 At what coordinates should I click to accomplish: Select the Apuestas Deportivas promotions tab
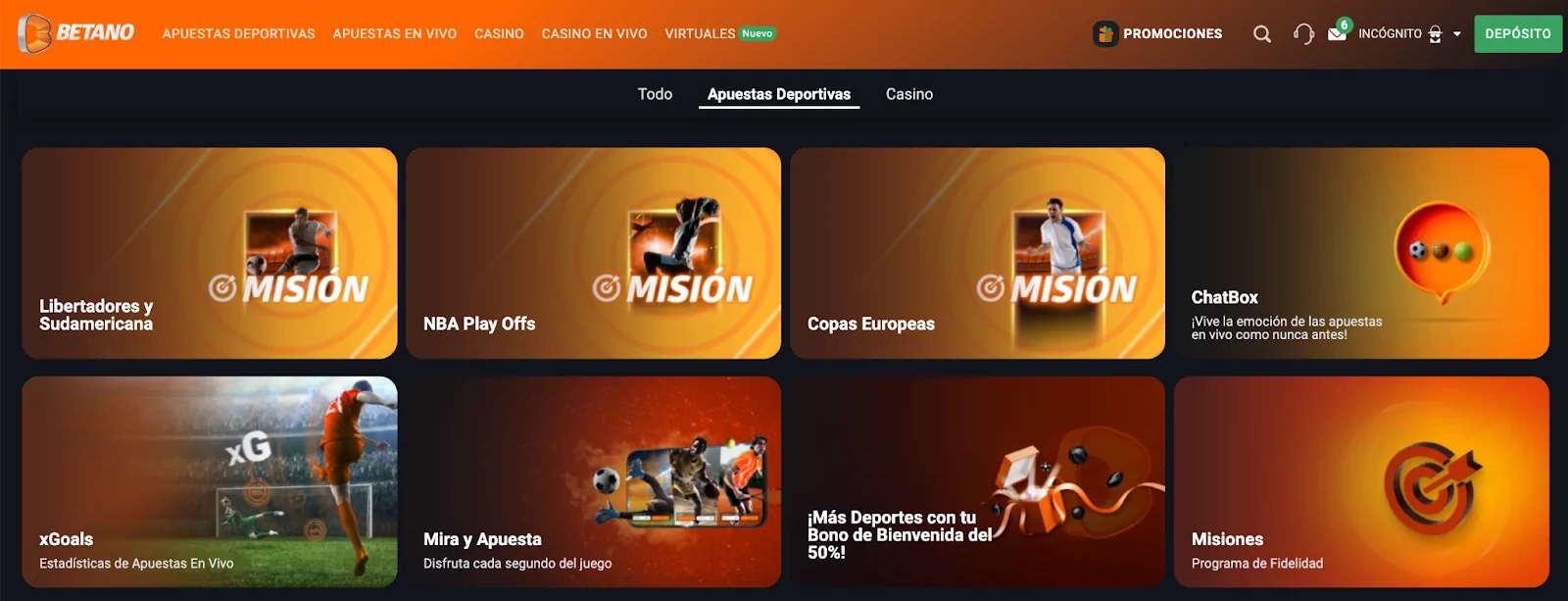coord(779,94)
